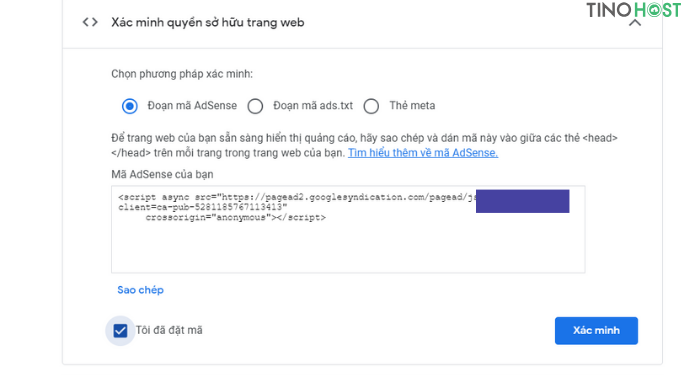Click the Xác minh button

(x=596, y=331)
